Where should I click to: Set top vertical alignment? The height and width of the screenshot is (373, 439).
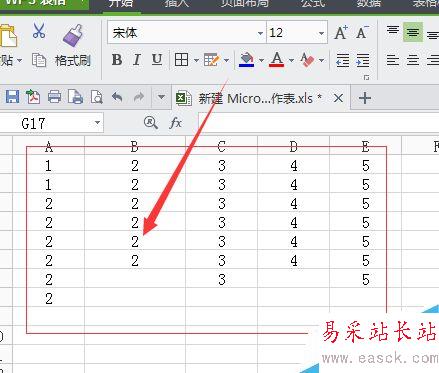393,31
